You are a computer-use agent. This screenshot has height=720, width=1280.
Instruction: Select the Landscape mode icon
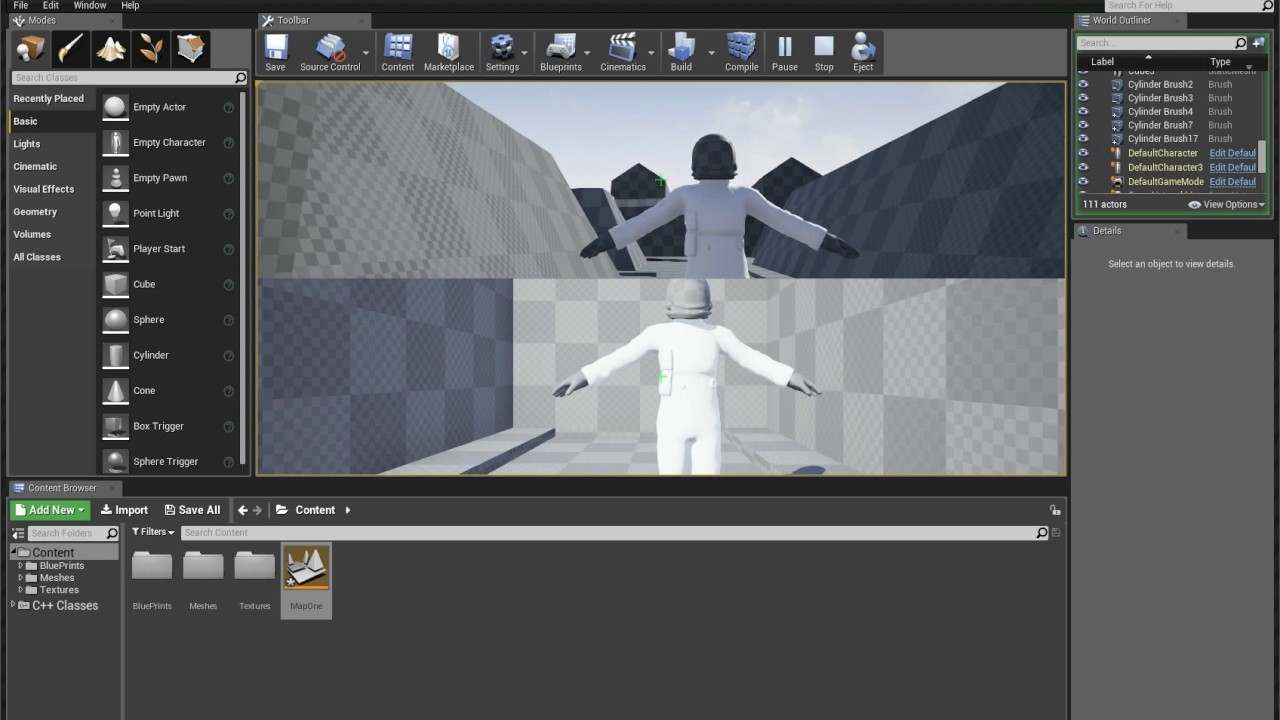pyautogui.click(x=111, y=48)
